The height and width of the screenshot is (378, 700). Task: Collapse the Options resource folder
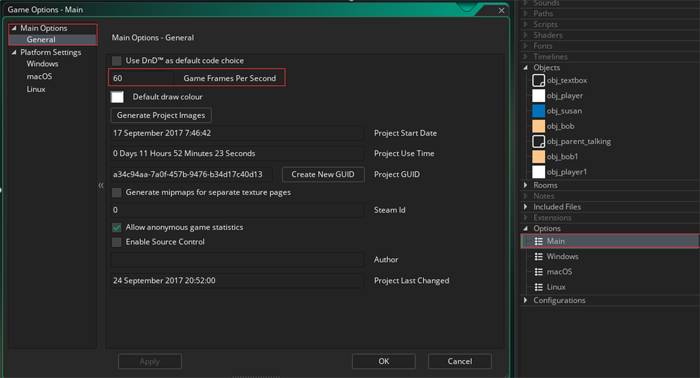tap(525, 228)
